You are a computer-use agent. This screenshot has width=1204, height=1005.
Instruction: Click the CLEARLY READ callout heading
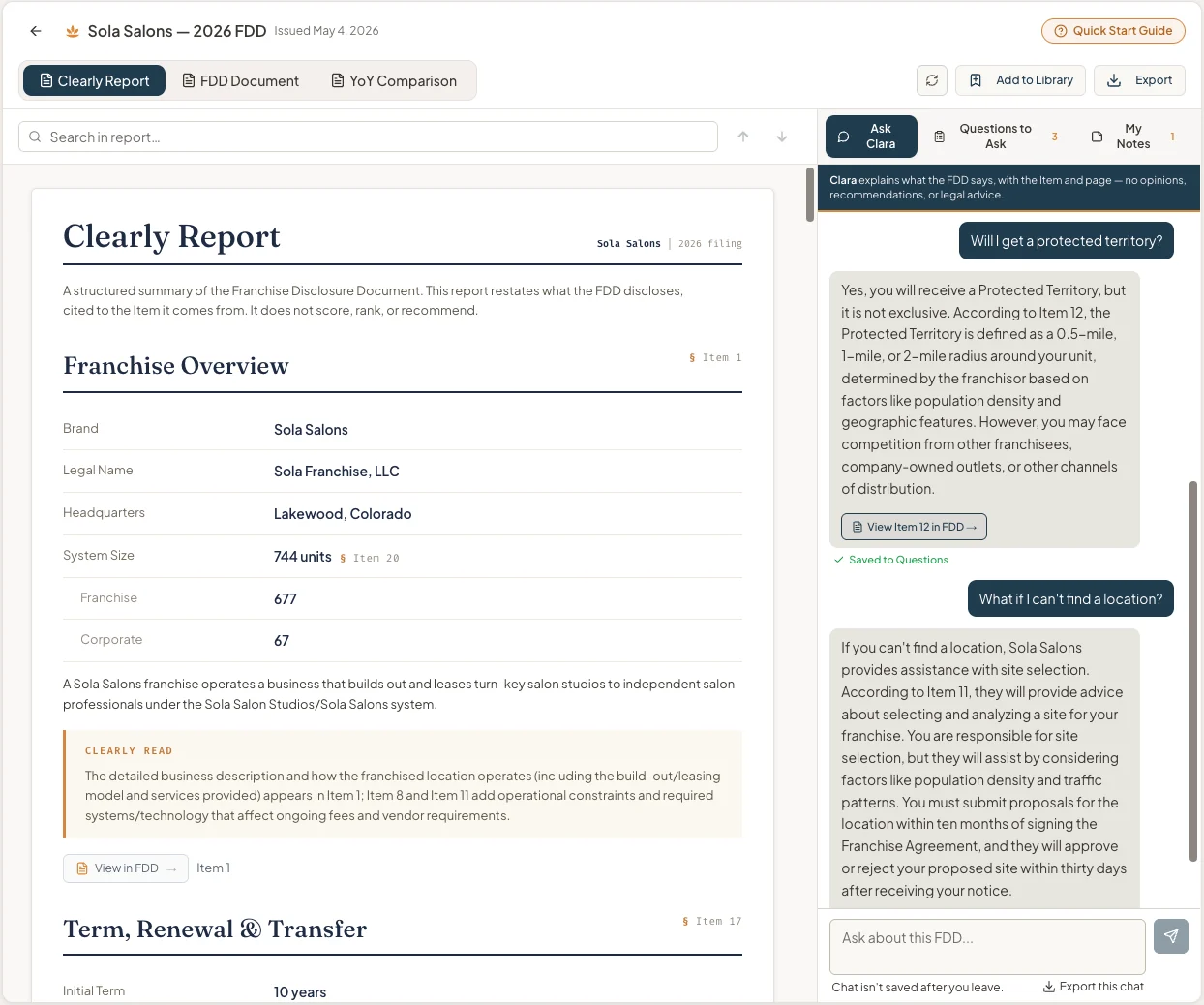(x=129, y=751)
